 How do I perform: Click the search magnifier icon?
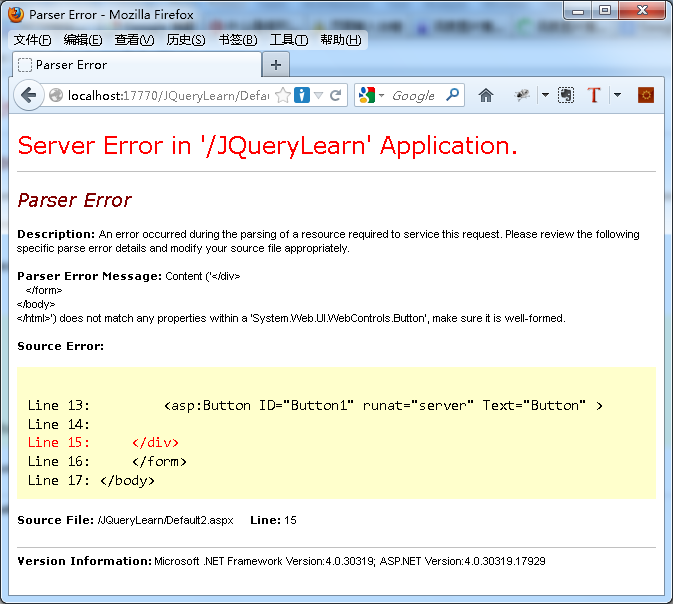(x=452, y=96)
